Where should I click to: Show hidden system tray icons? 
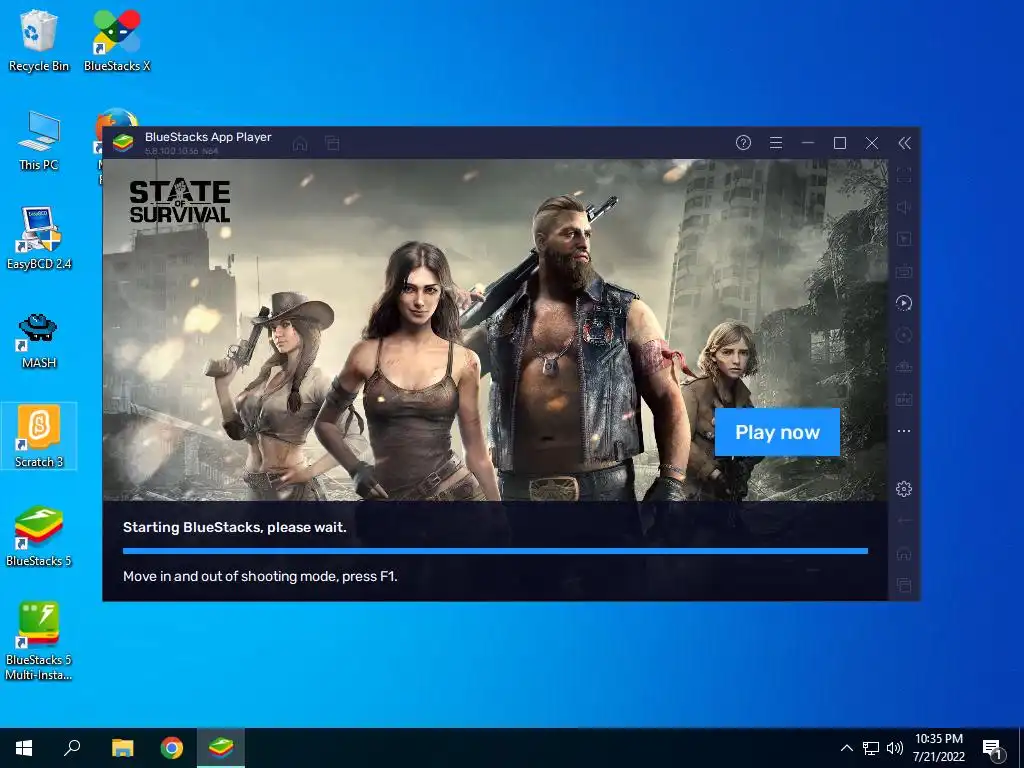click(846, 748)
